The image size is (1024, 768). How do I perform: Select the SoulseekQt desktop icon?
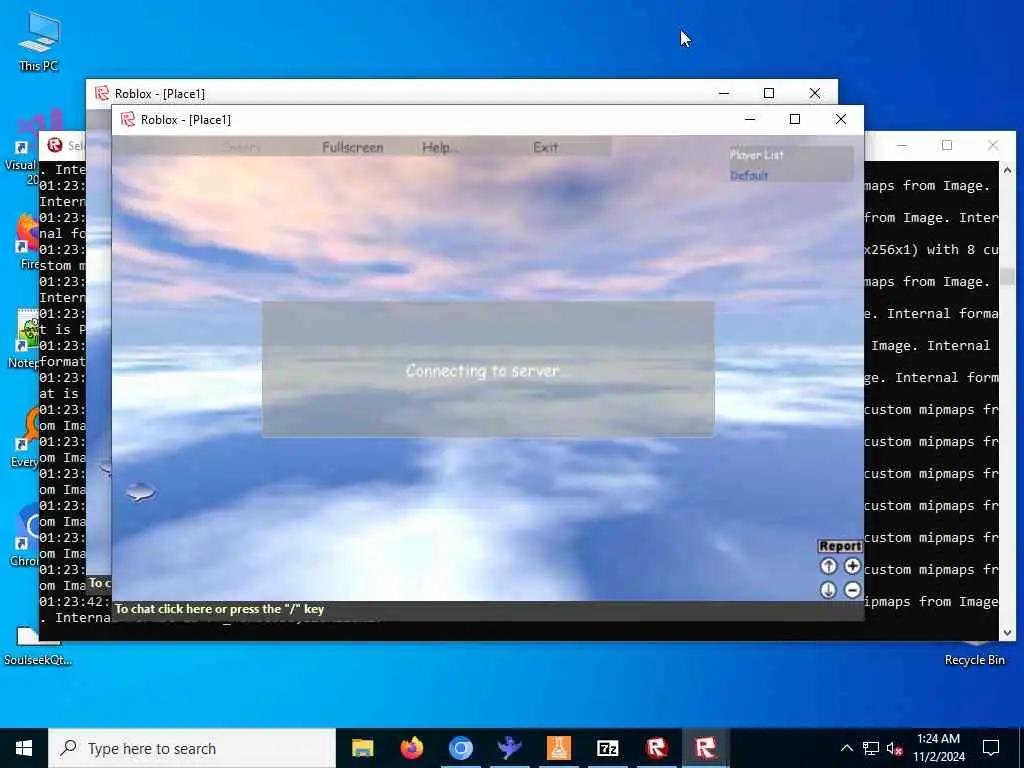coord(37,647)
